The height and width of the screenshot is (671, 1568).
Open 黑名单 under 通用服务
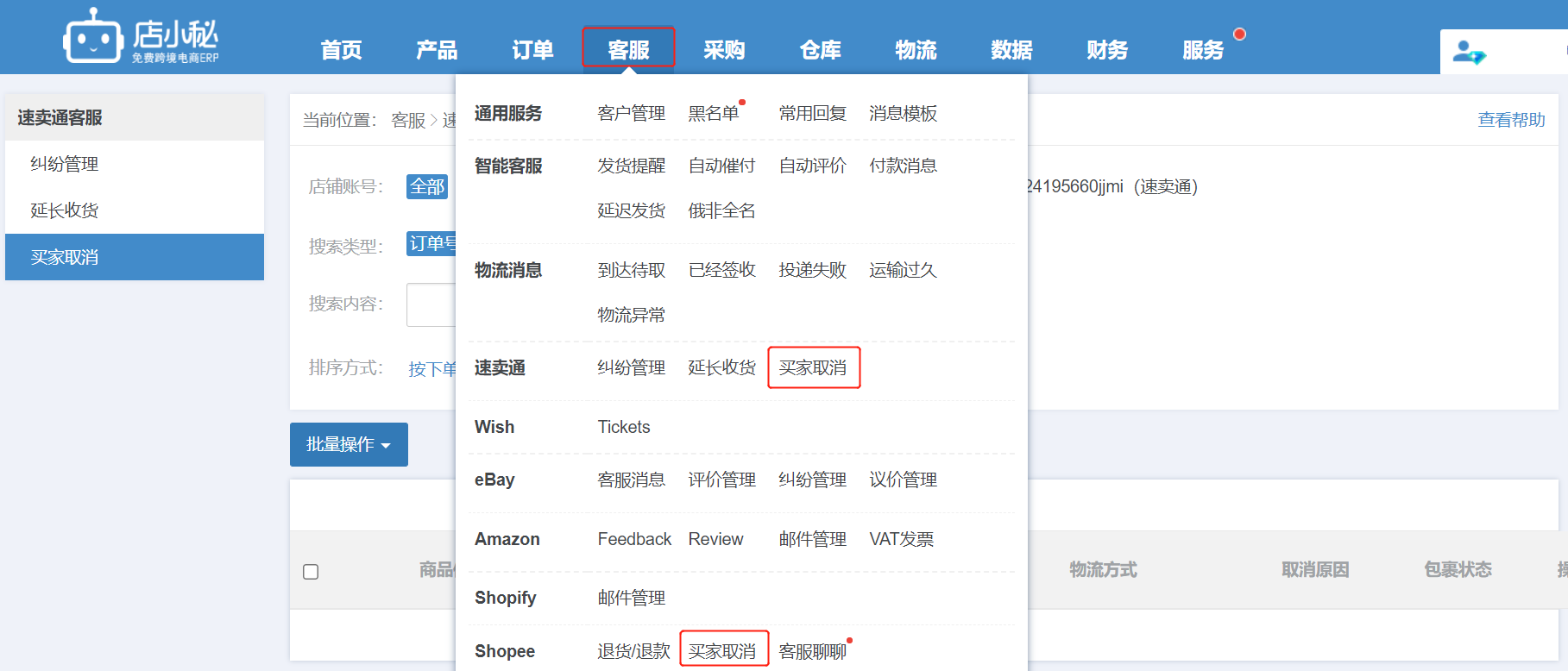(x=714, y=113)
